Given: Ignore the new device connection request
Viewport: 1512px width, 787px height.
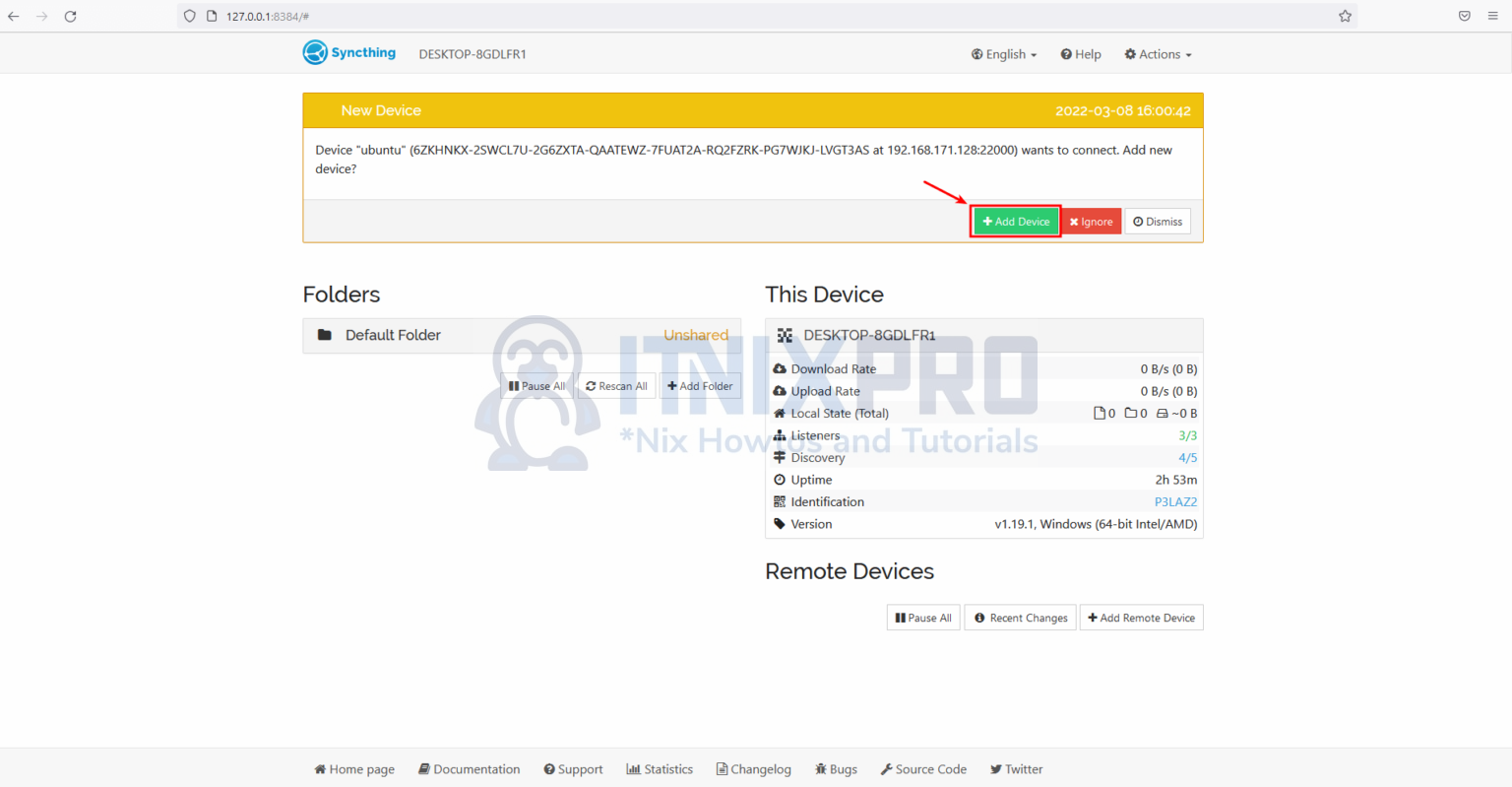Looking at the screenshot, I should click(x=1091, y=221).
